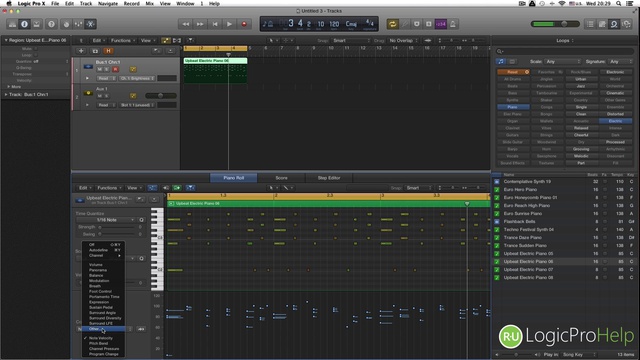Toggle Piano Roll green MIDI Out button

pyautogui.click(x=177, y=188)
